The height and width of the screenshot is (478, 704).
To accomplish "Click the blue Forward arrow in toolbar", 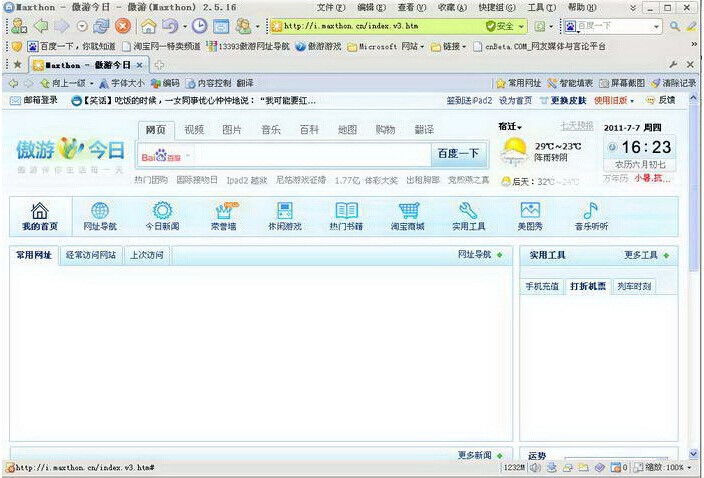I will 62,26.
